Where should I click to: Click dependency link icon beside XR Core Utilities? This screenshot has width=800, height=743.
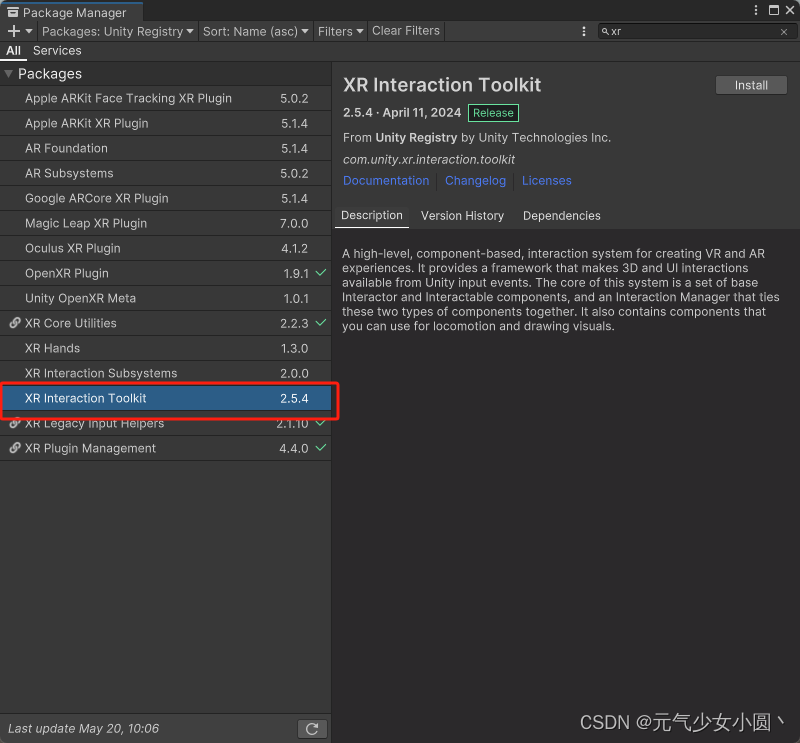(15, 323)
